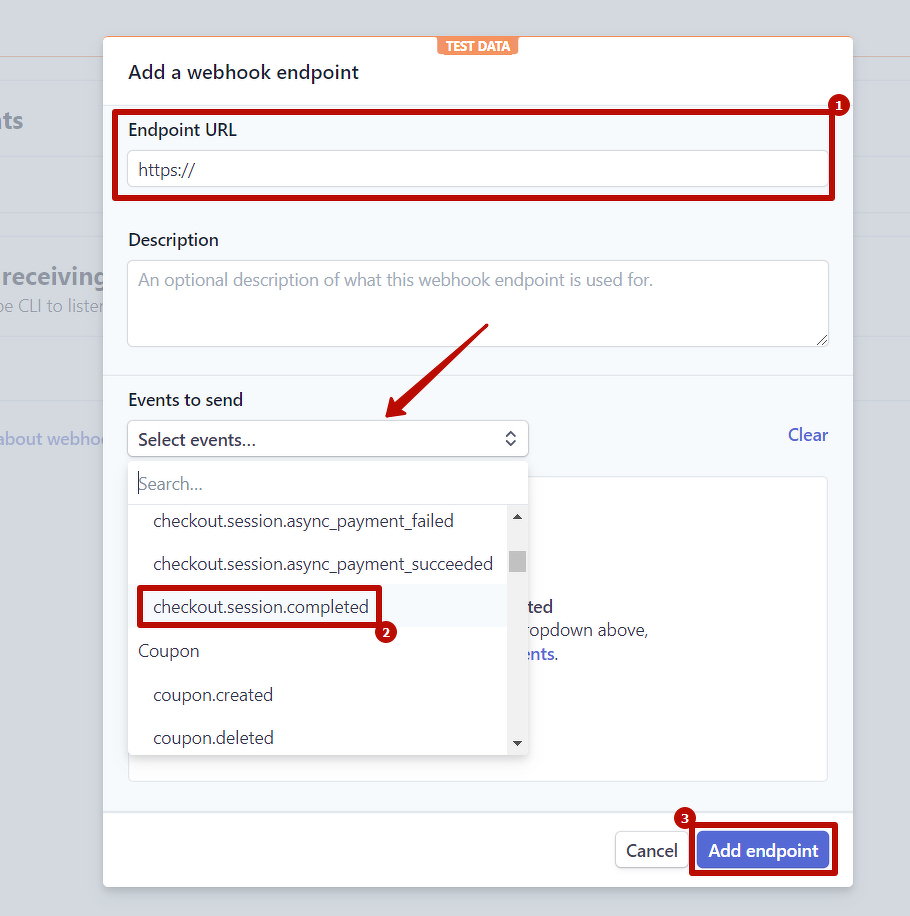The height and width of the screenshot is (916, 910).
Task: Select the coupon.created event
Action: click(x=213, y=695)
